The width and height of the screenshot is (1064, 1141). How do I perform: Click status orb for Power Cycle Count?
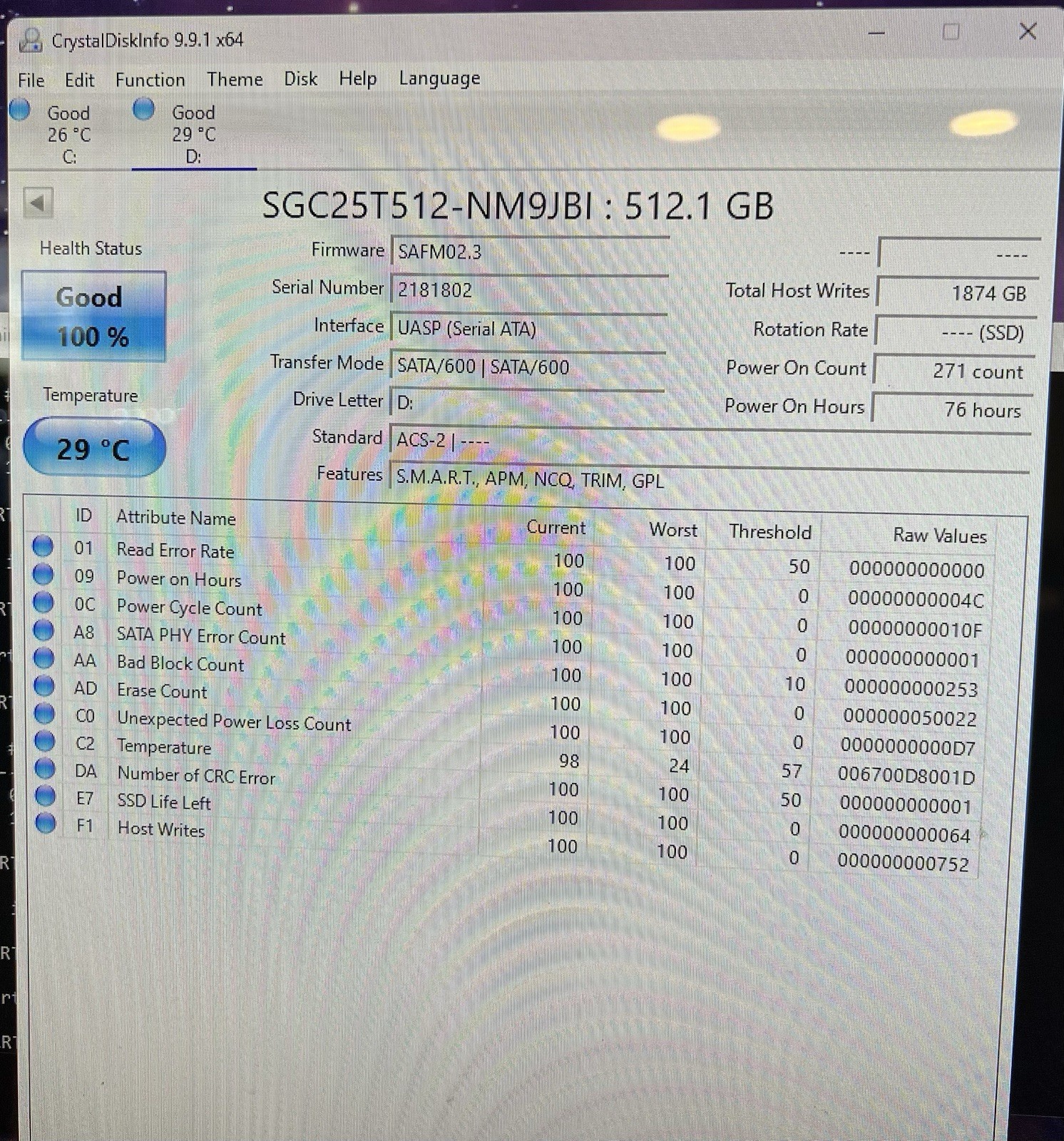click(x=44, y=602)
